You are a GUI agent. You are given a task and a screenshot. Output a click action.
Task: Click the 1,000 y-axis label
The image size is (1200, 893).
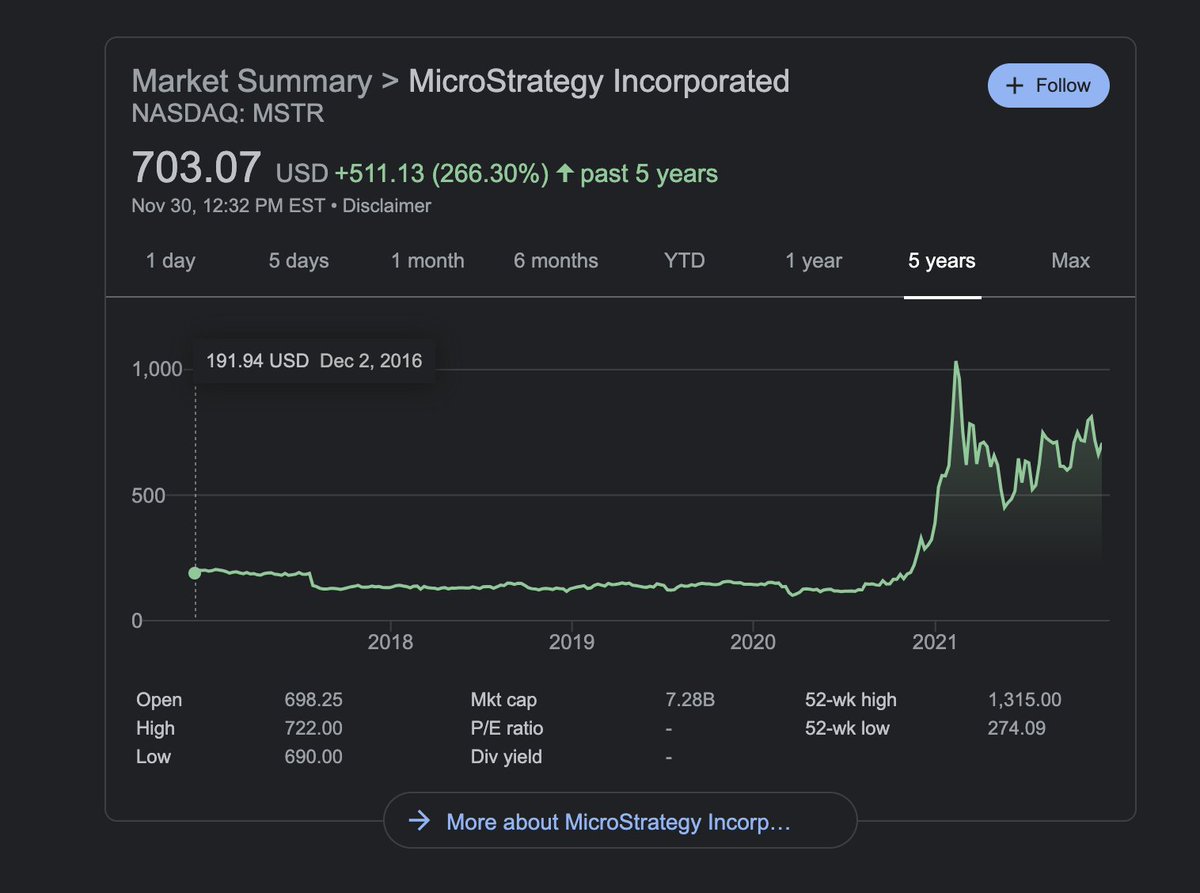[158, 369]
